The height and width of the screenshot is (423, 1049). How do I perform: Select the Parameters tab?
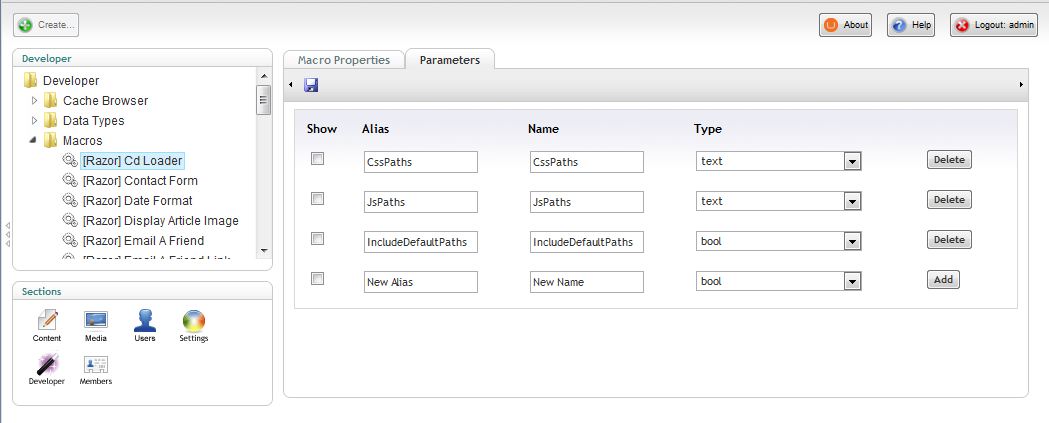coord(449,60)
